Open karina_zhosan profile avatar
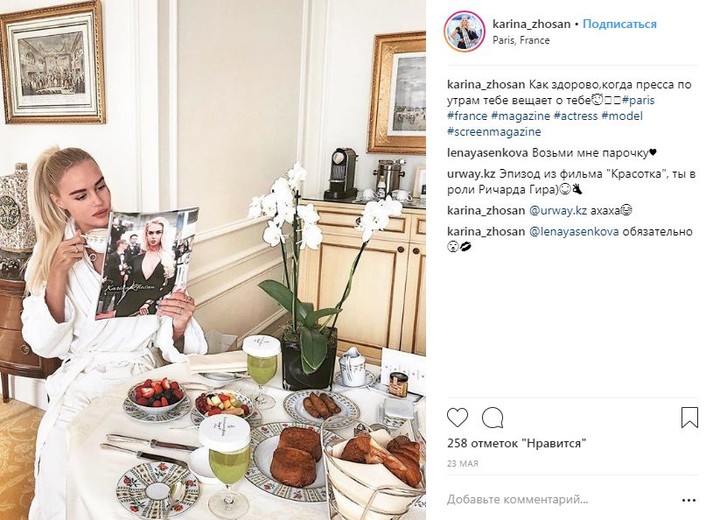713x520 pixels. click(x=464, y=31)
